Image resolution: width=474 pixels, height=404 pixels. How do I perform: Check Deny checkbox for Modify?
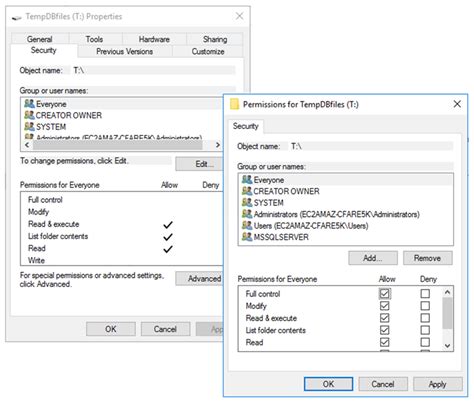coord(425,306)
